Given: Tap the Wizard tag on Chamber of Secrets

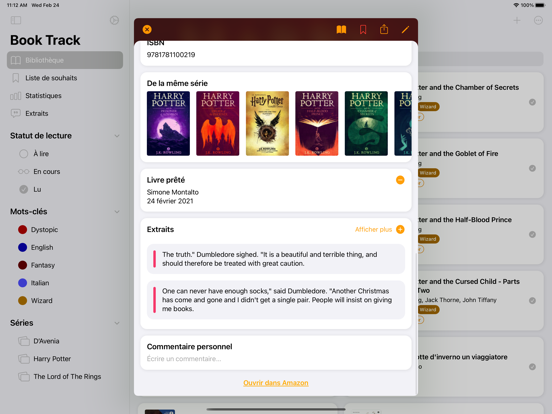Looking at the screenshot, I should click(428, 107).
